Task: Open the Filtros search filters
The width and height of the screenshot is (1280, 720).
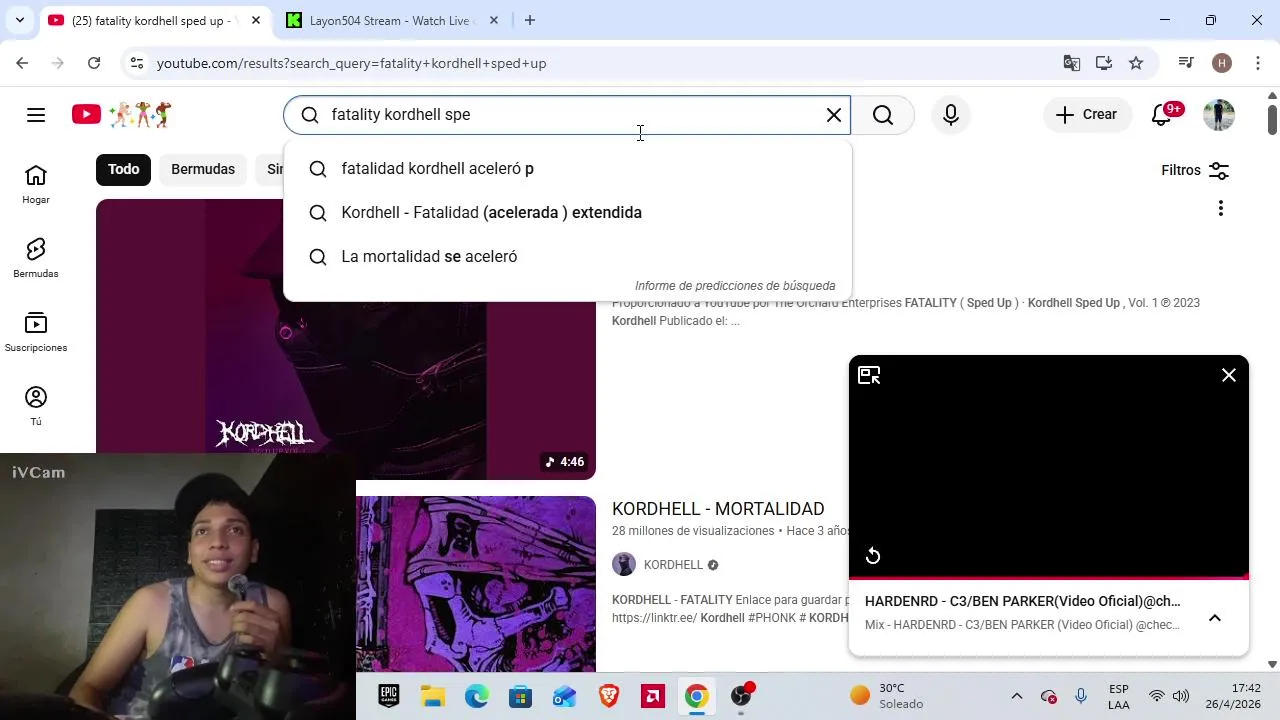Action: (x=1195, y=170)
